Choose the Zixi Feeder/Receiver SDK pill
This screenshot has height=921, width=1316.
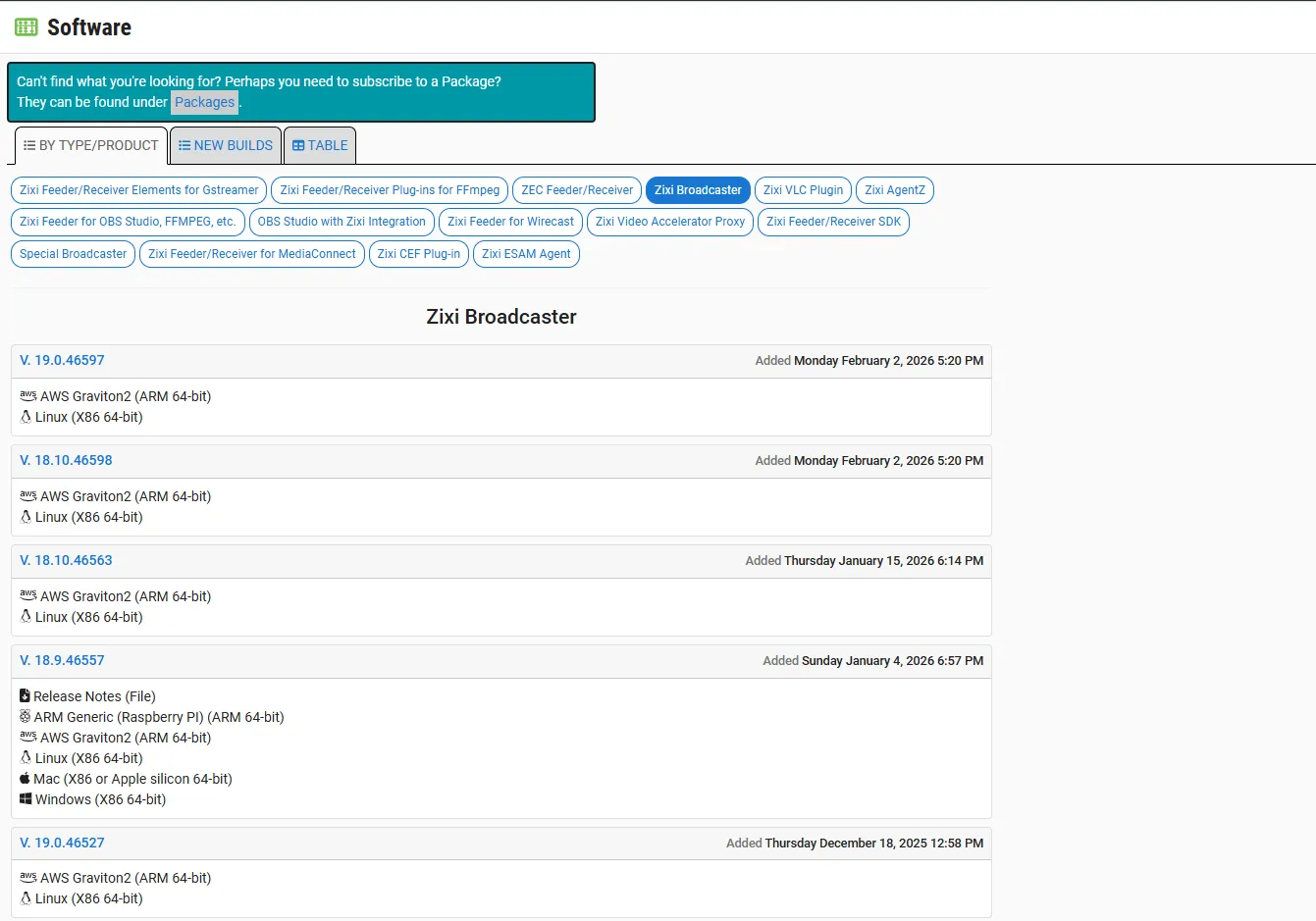833,222
